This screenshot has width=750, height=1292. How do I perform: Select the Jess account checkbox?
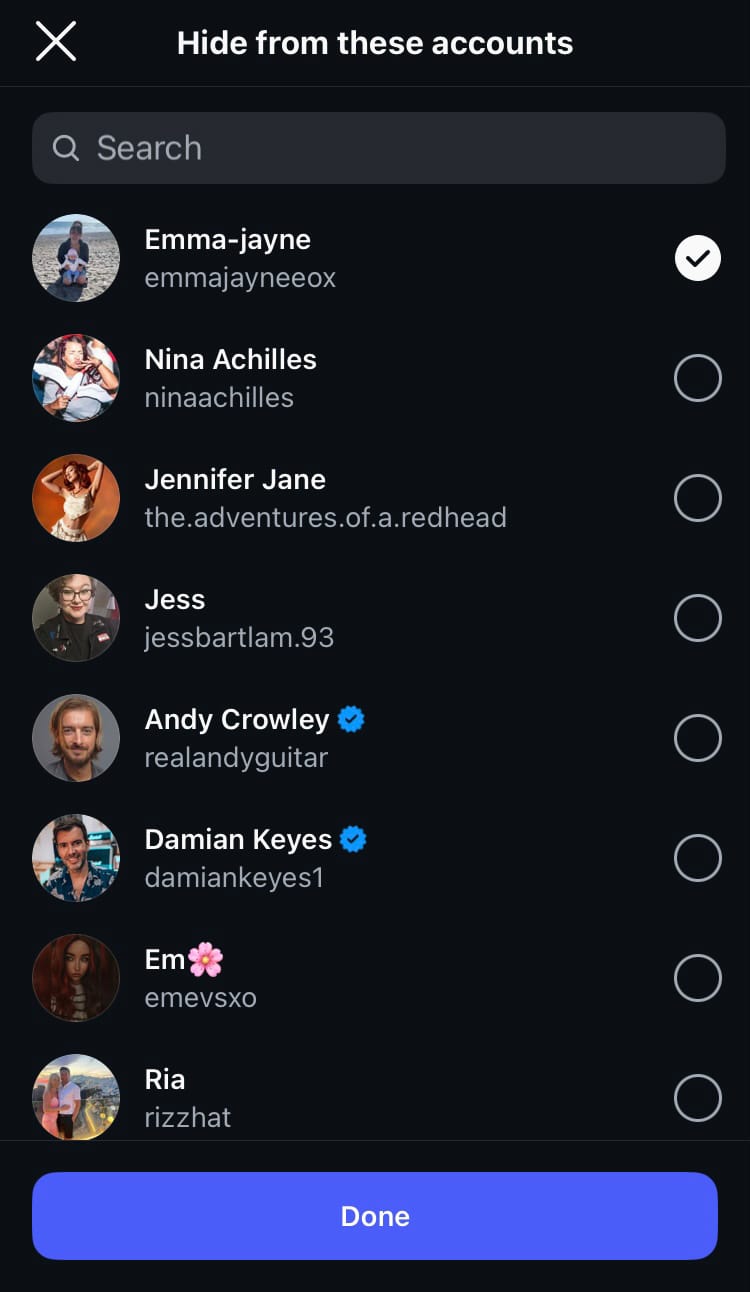click(x=697, y=618)
